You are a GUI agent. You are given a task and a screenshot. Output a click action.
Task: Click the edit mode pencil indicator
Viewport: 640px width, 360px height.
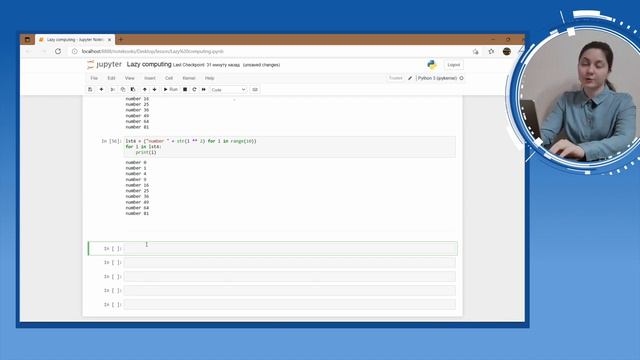410,78
